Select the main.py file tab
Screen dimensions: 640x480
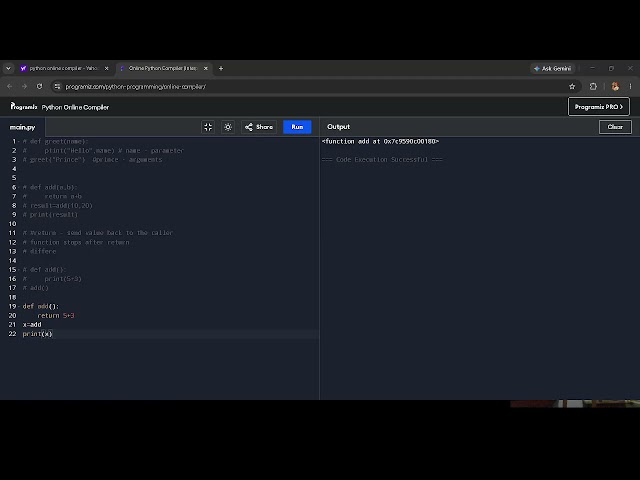point(22,127)
